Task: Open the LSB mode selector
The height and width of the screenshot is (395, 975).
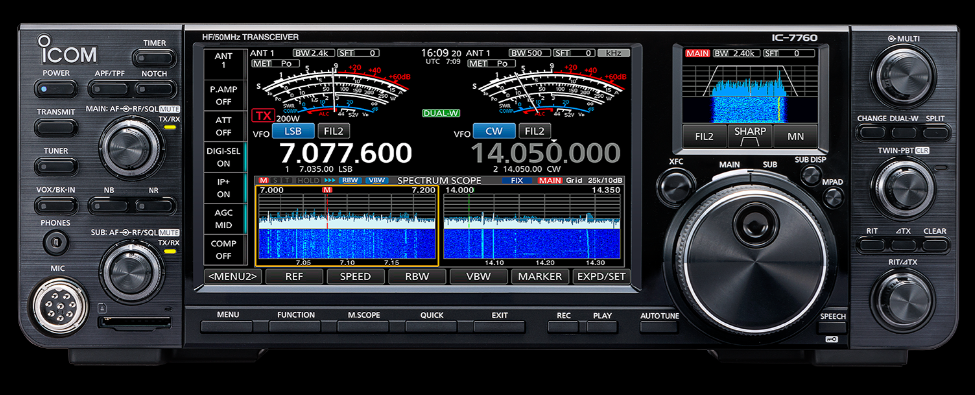Action: click(293, 131)
